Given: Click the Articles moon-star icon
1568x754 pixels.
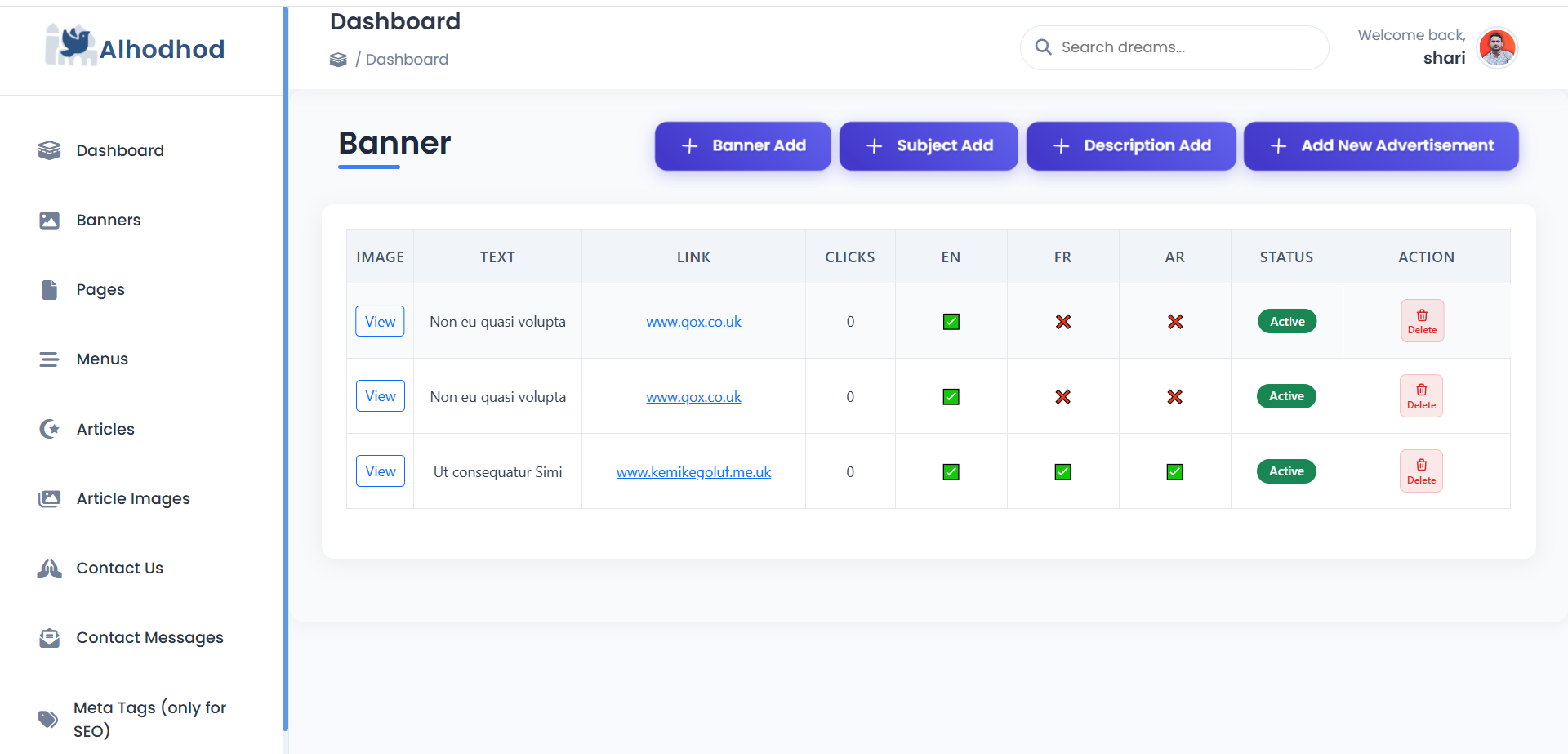Looking at the screenshot, I should [x=49, y=429].
